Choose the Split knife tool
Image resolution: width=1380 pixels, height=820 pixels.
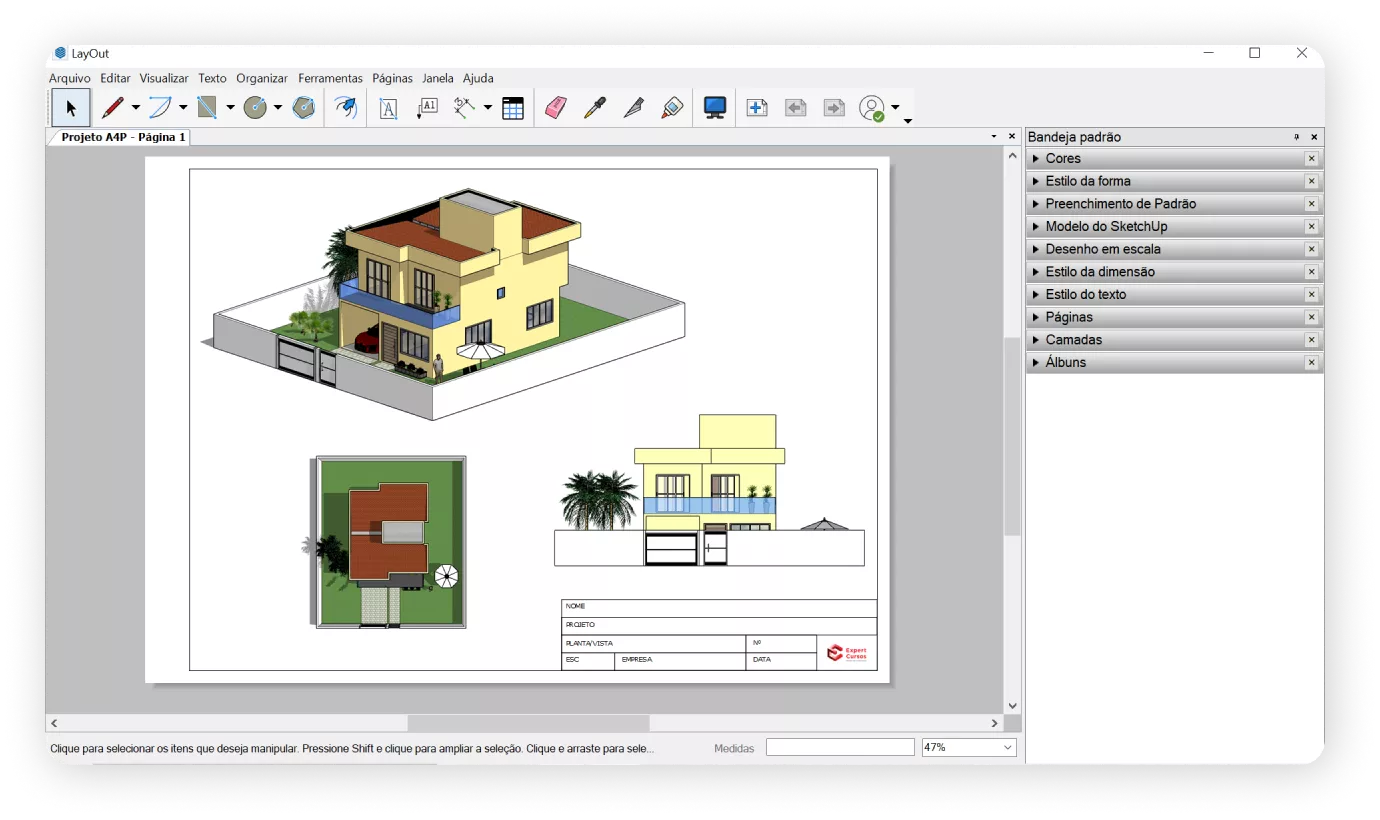point(633,108)
